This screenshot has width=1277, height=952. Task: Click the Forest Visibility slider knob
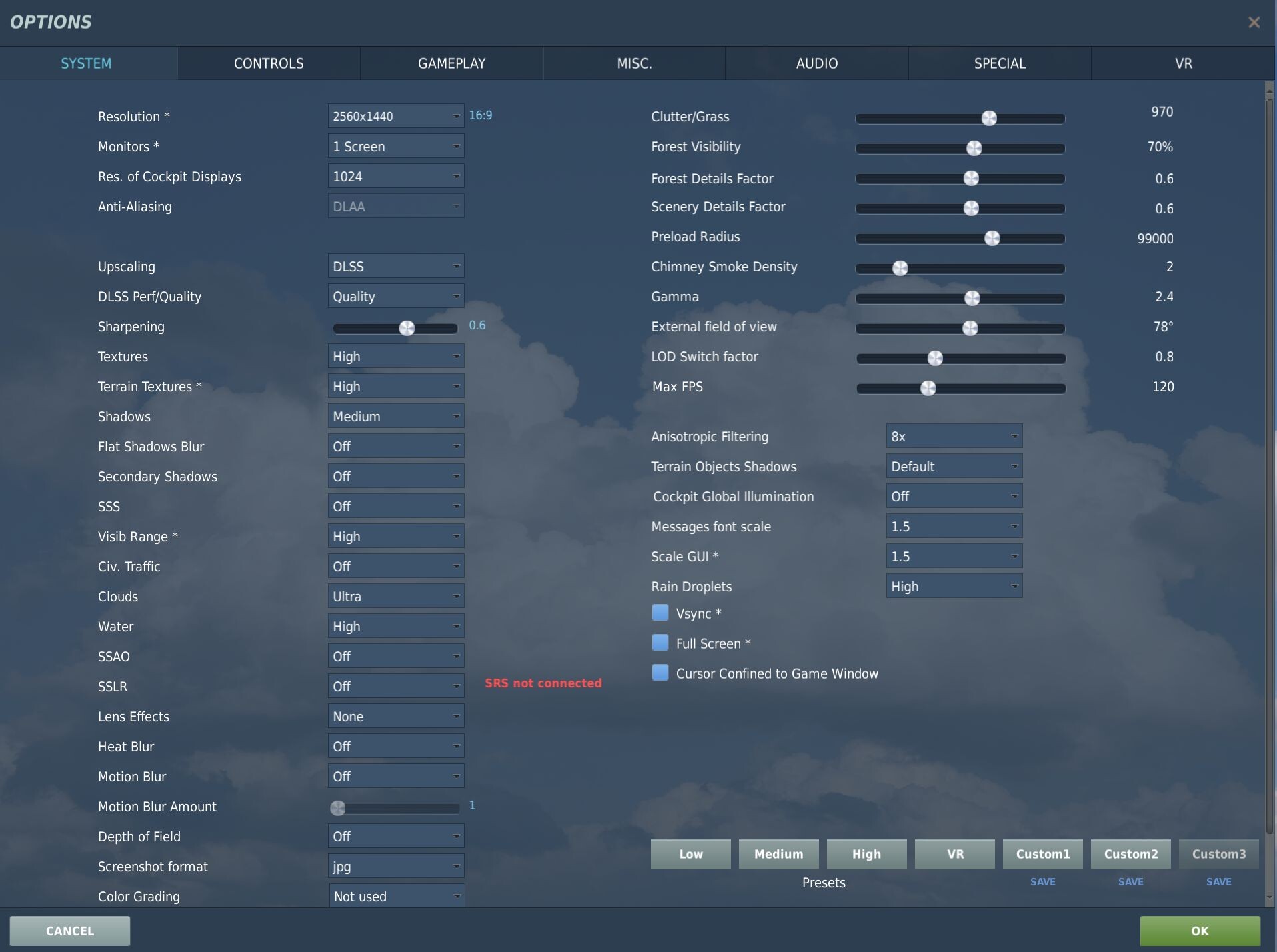pyautogui.click(x=974, y=148)
